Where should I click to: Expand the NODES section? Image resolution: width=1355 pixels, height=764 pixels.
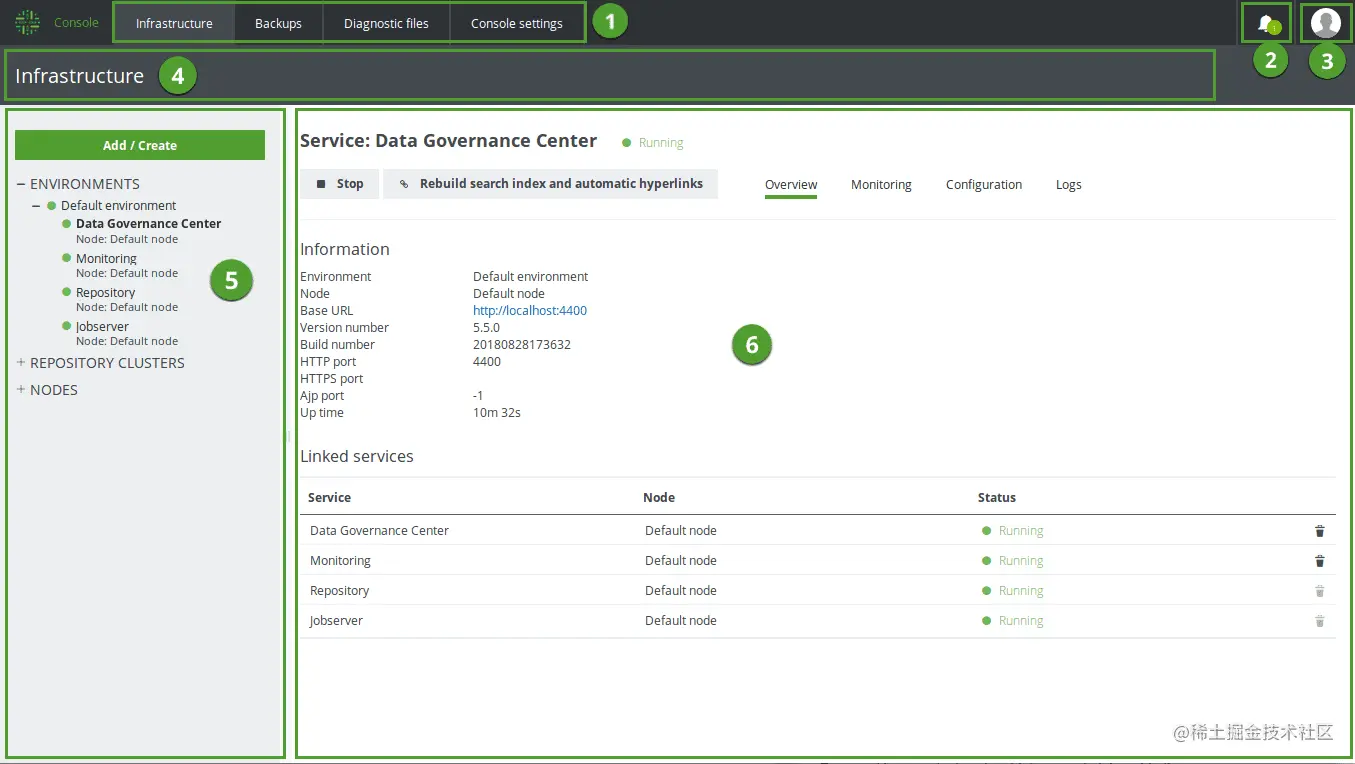pyautogui.click(x=21, y=390)
